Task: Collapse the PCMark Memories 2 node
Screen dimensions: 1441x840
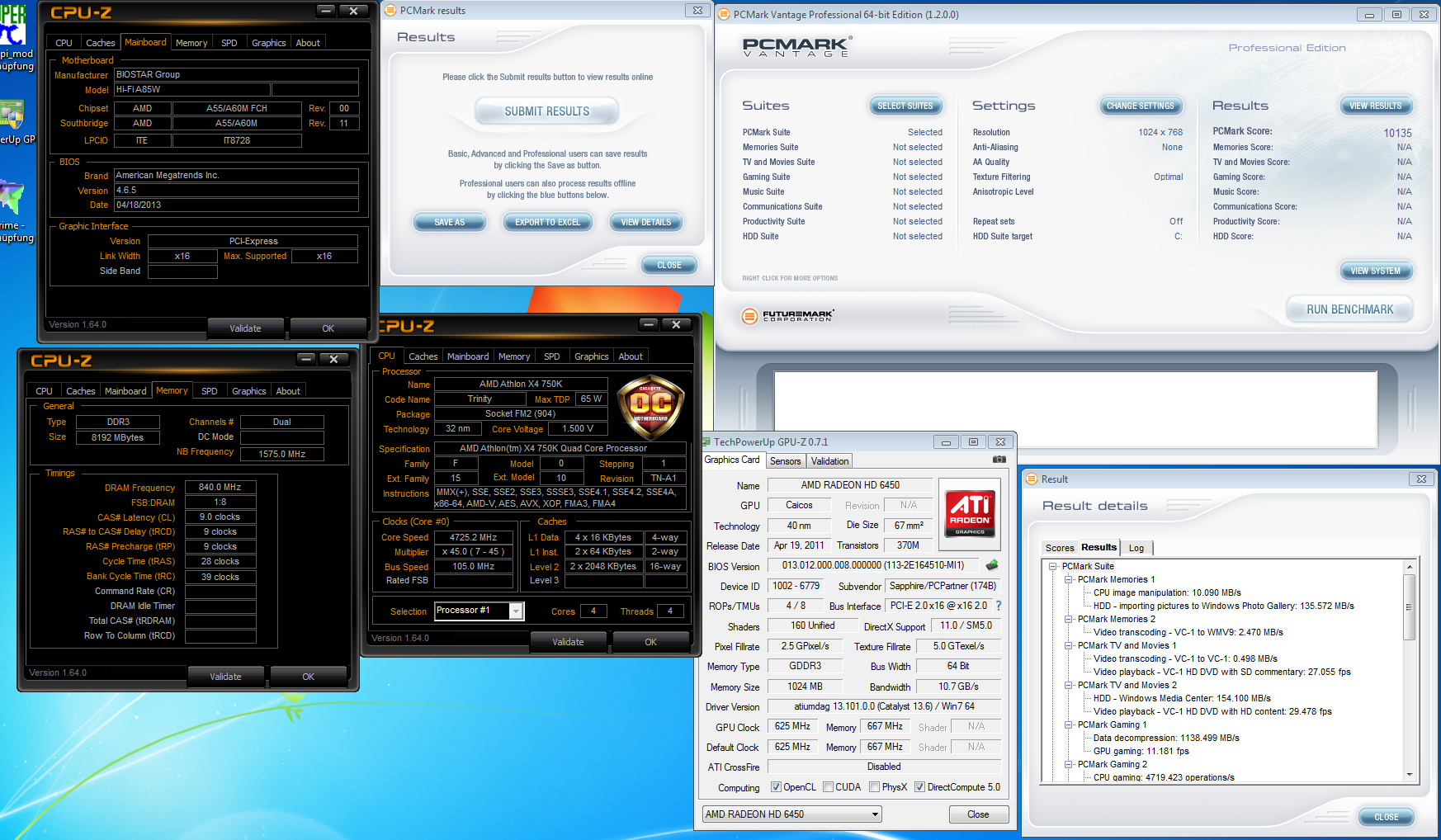Action: (1068, 619)
